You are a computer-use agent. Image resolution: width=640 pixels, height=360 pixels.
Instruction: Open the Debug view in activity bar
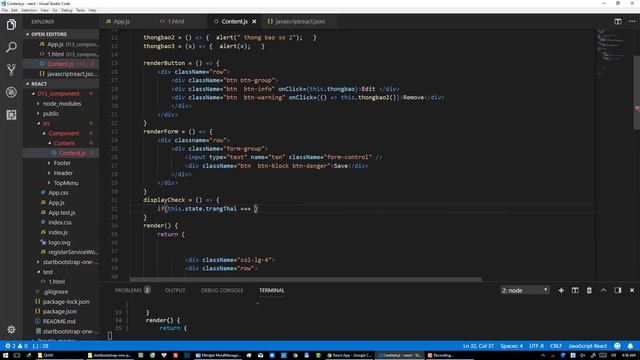(11, 92)
